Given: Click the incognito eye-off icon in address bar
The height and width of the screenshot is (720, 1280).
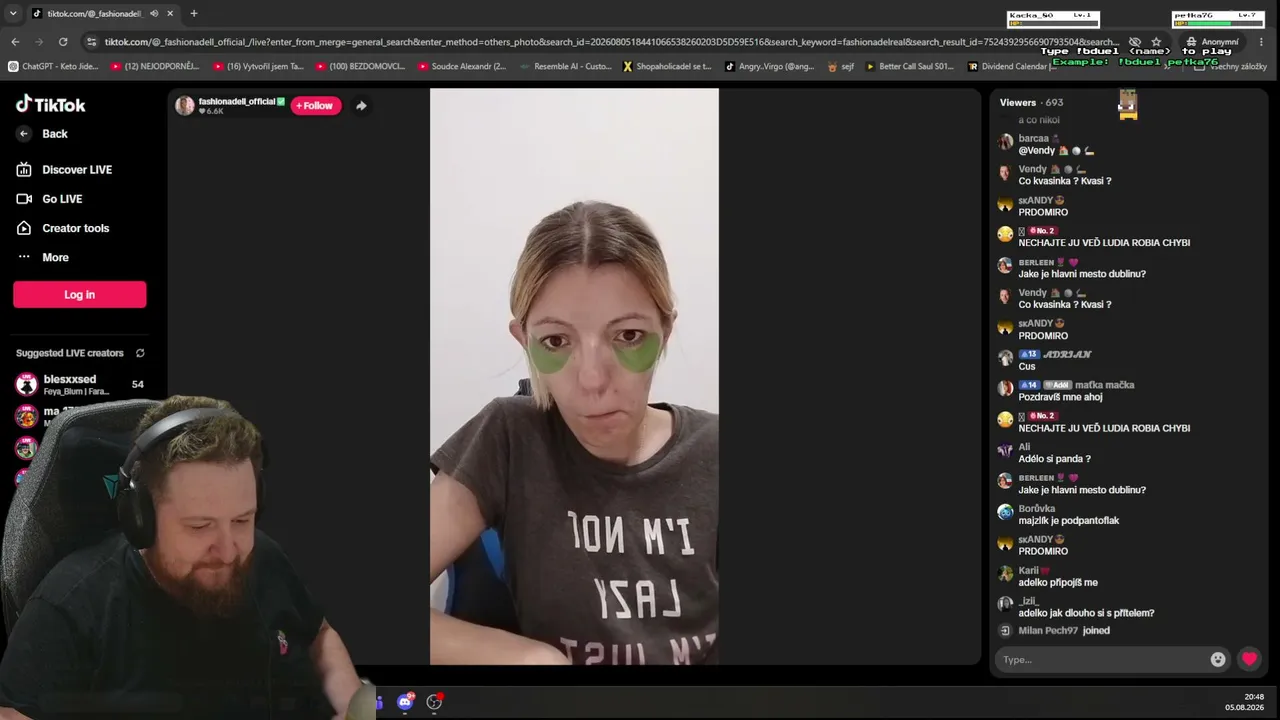Looking at the screenshot, I should tap(1135, 42).
